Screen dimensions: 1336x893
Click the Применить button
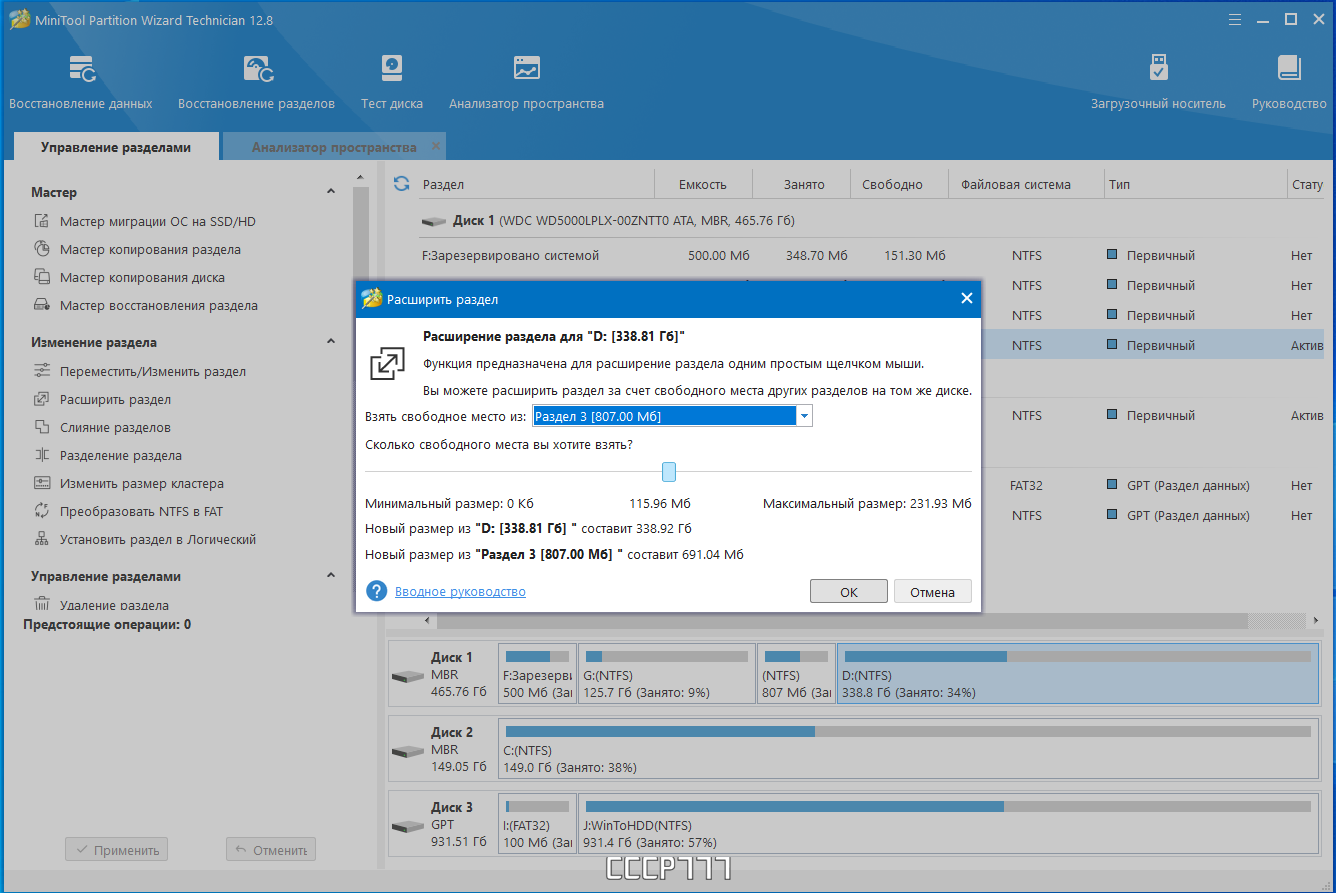point(116,850)
